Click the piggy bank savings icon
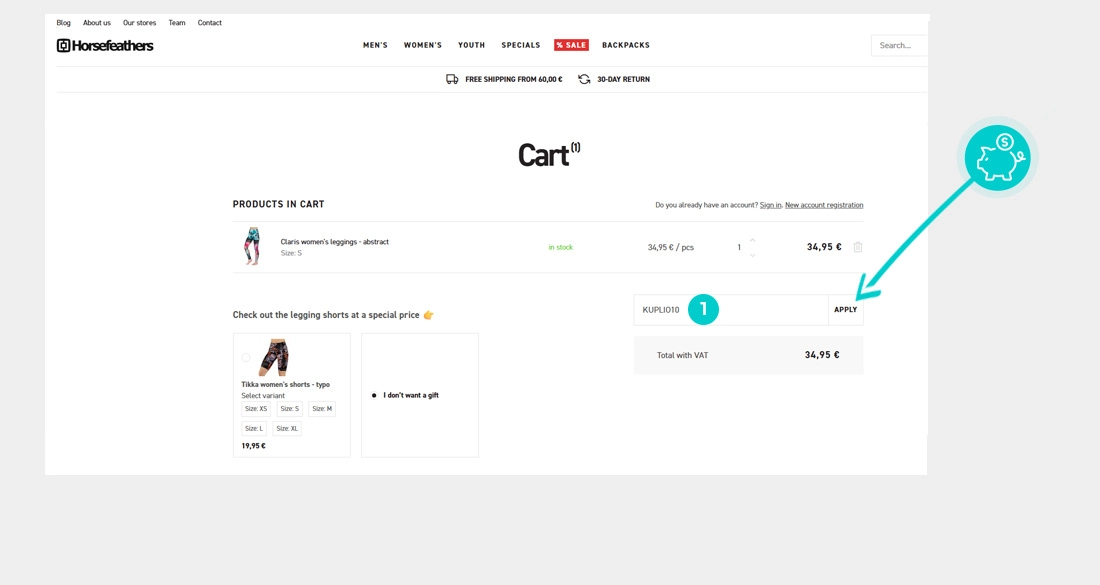 [997, 158]
